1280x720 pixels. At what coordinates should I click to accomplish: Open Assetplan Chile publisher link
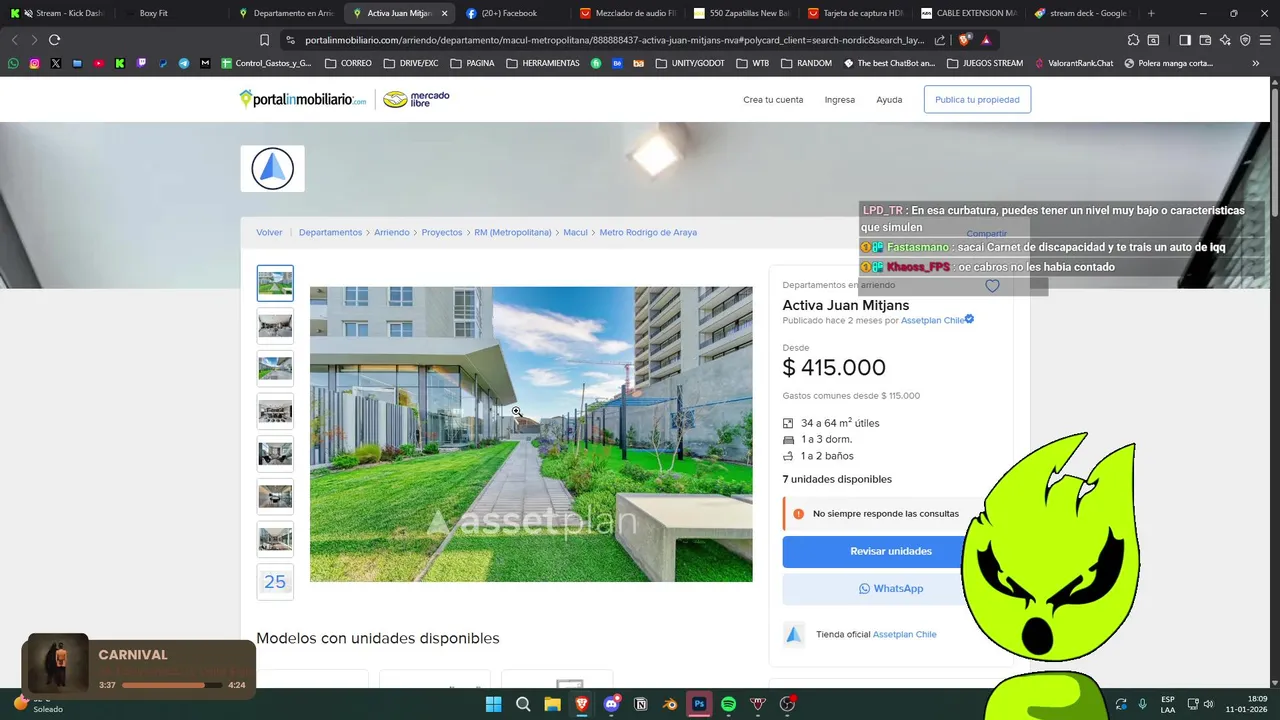[933, 321]
